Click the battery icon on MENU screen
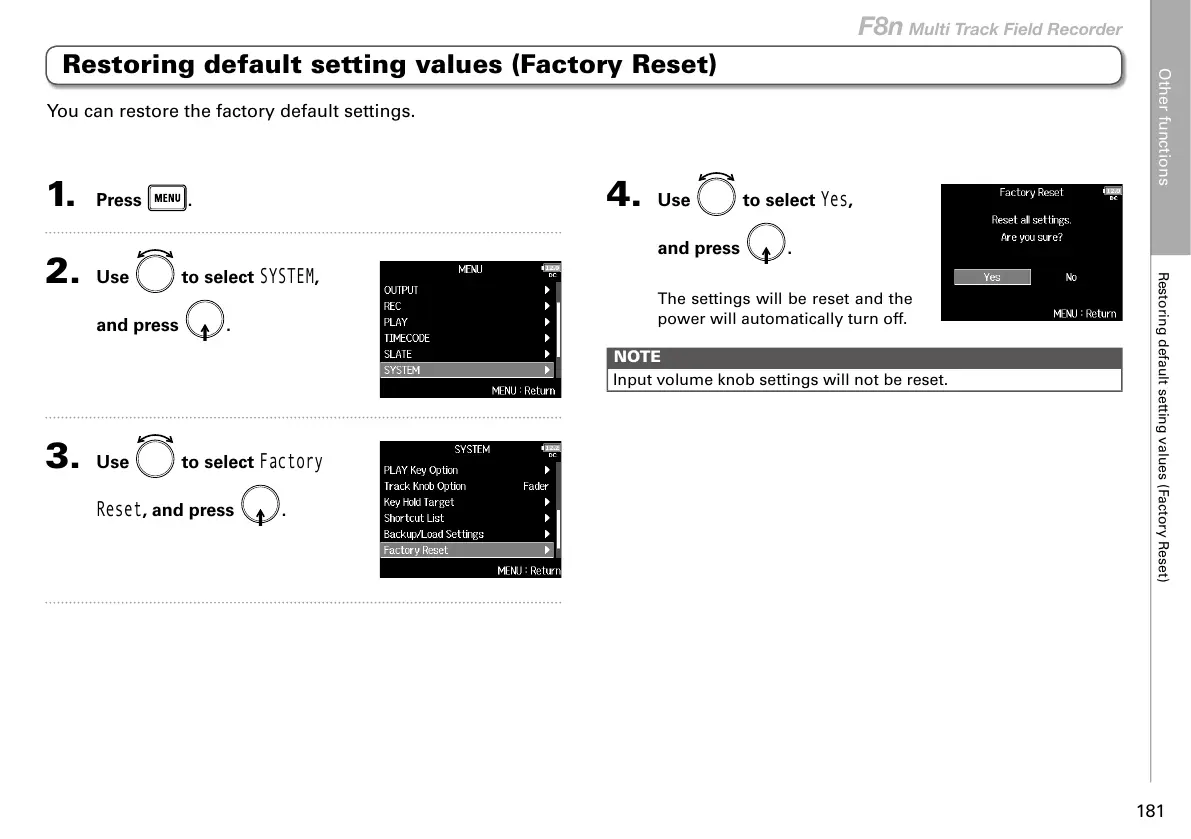Image resolution: width=1191 pixels, height=839 pixels. coord(551,270)
